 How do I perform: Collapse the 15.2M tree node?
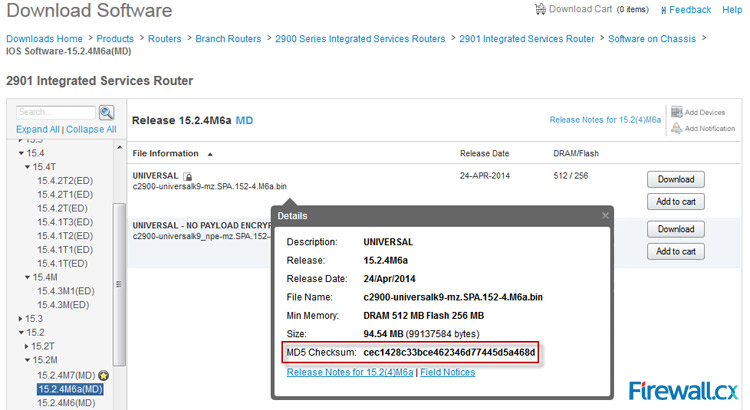(x=29, y=360)
